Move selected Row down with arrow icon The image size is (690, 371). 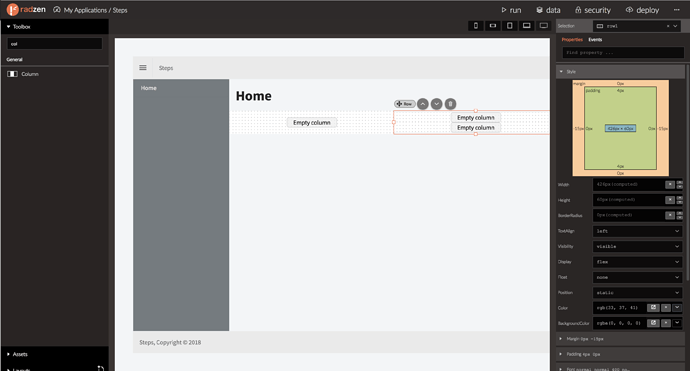[x=437, y=104]
